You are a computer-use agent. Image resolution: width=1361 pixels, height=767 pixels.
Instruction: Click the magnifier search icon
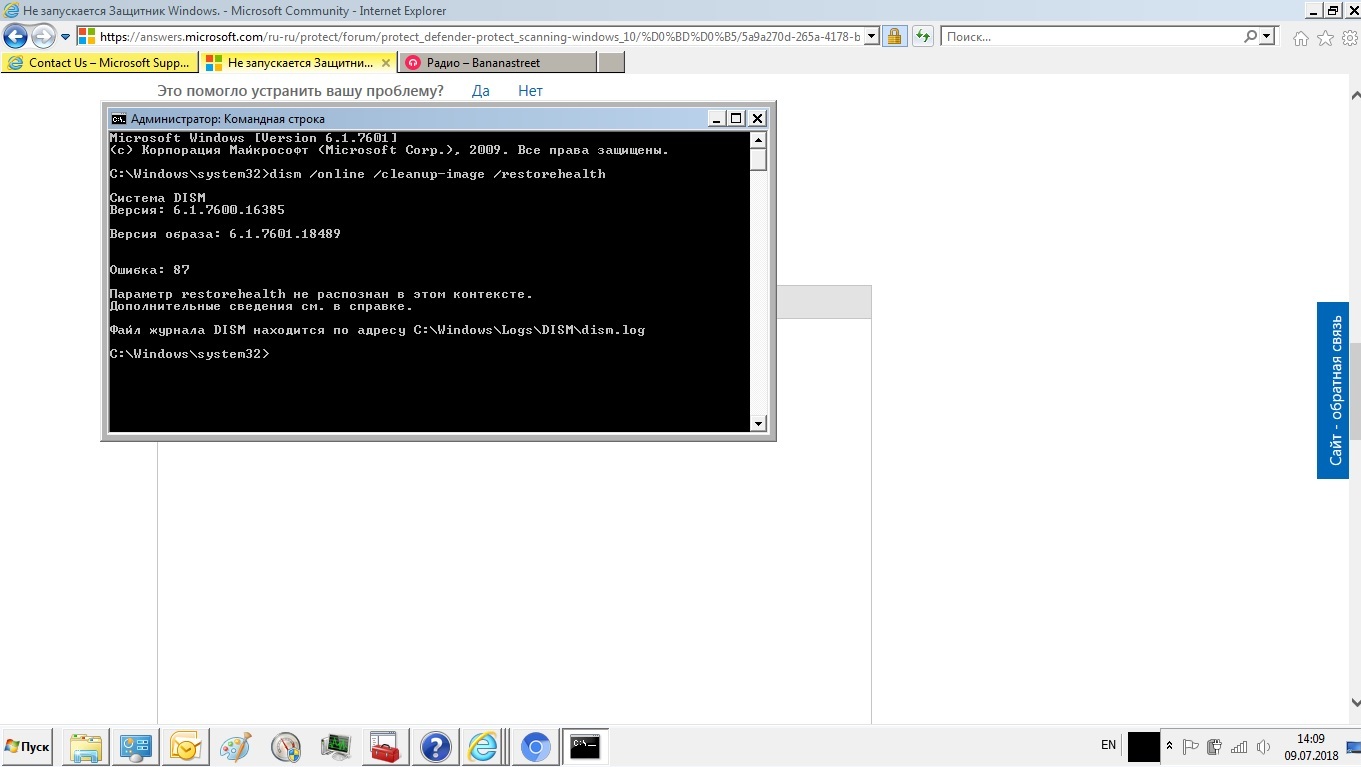click(x=1251, y=37)
